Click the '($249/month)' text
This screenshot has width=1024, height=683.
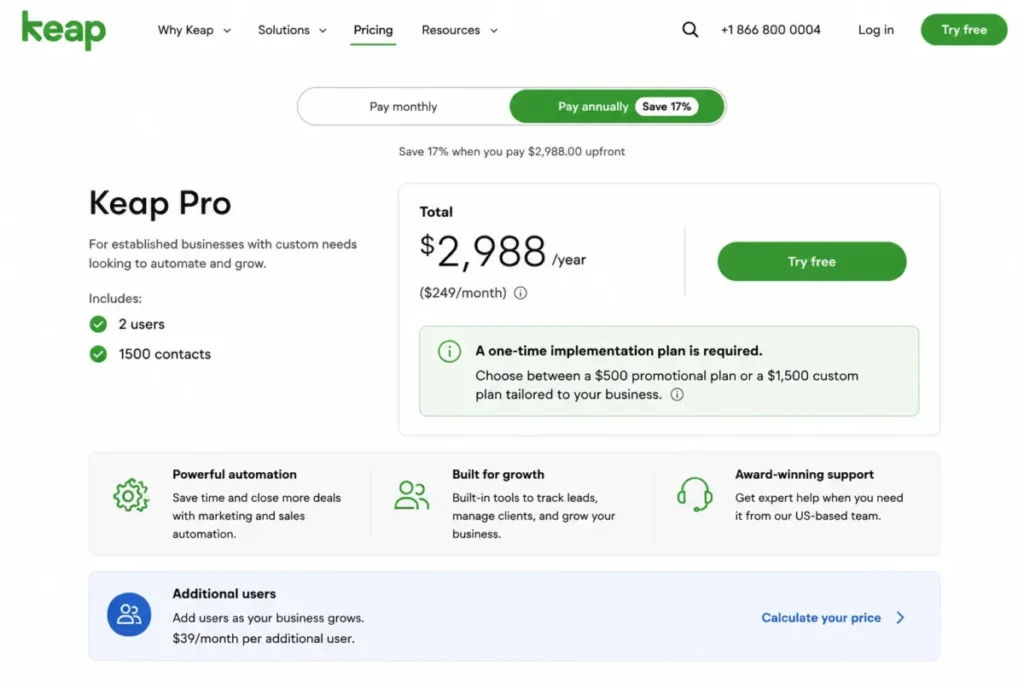coord(462,293)
